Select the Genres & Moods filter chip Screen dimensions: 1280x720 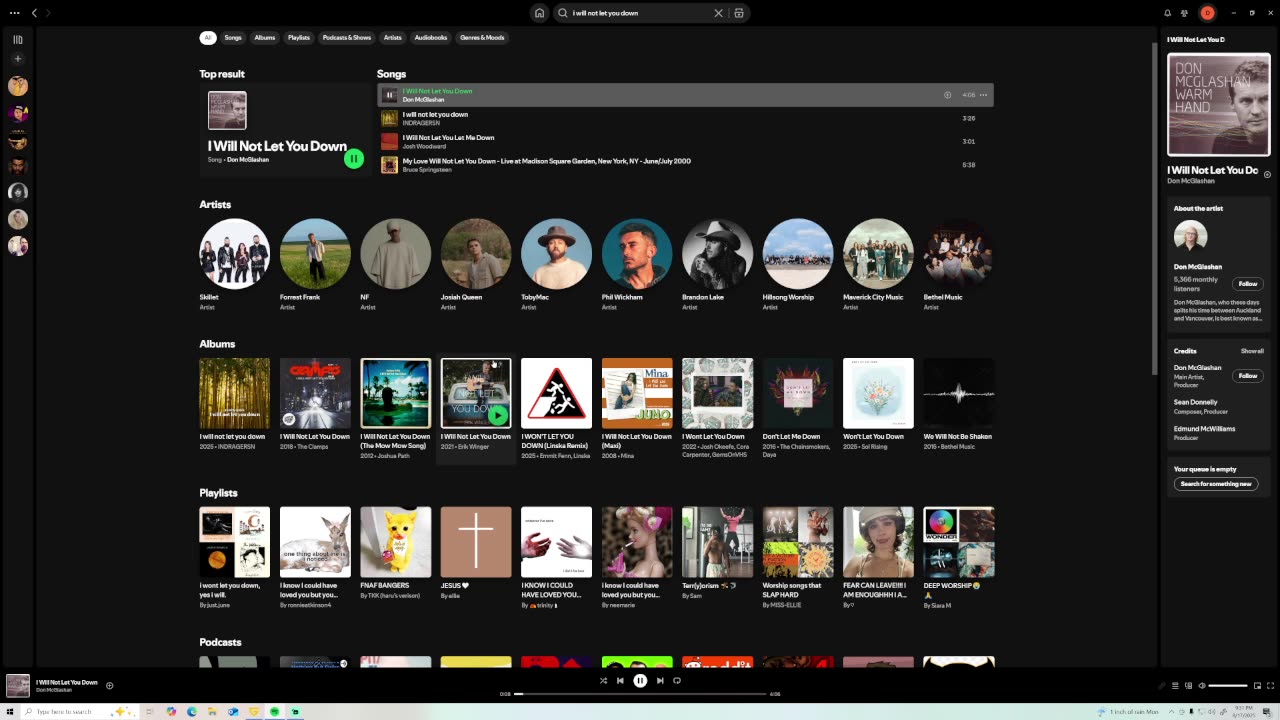[482, 38]
